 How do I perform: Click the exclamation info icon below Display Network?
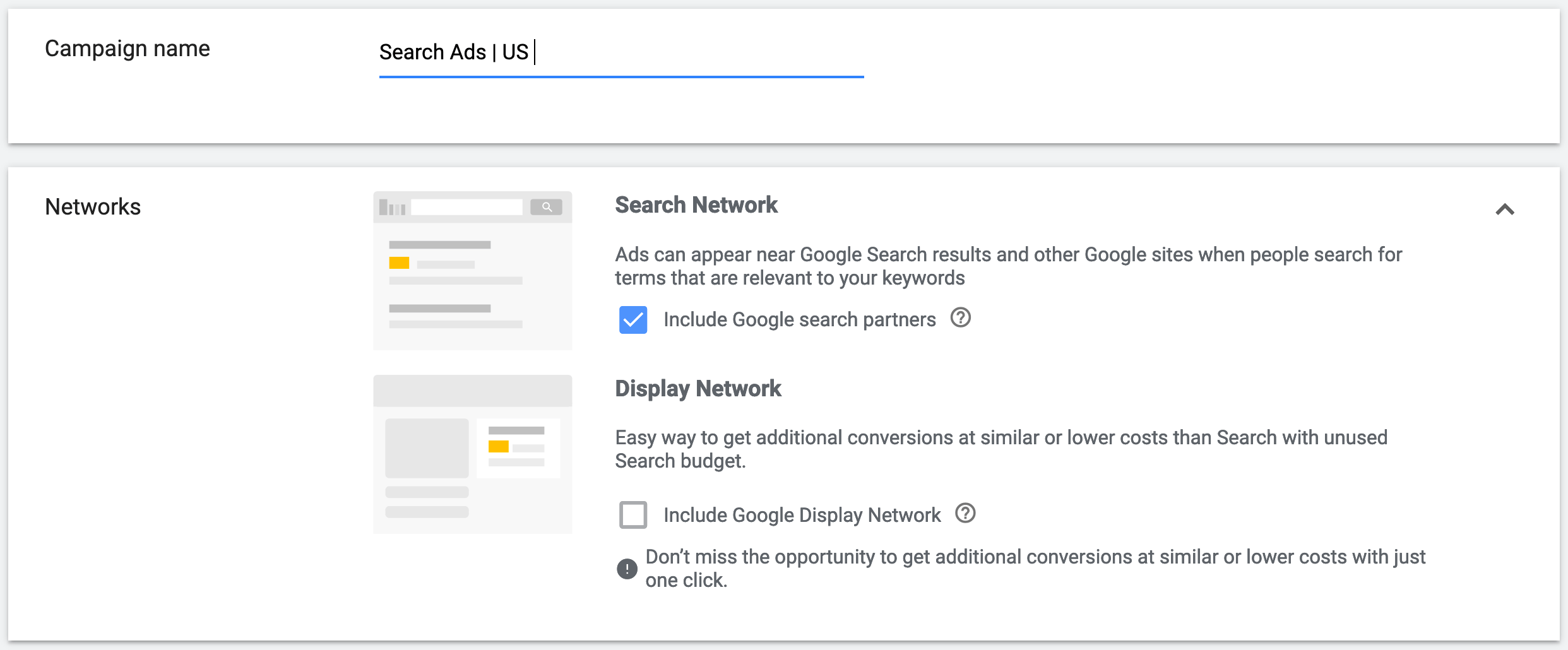pos(627,569)
